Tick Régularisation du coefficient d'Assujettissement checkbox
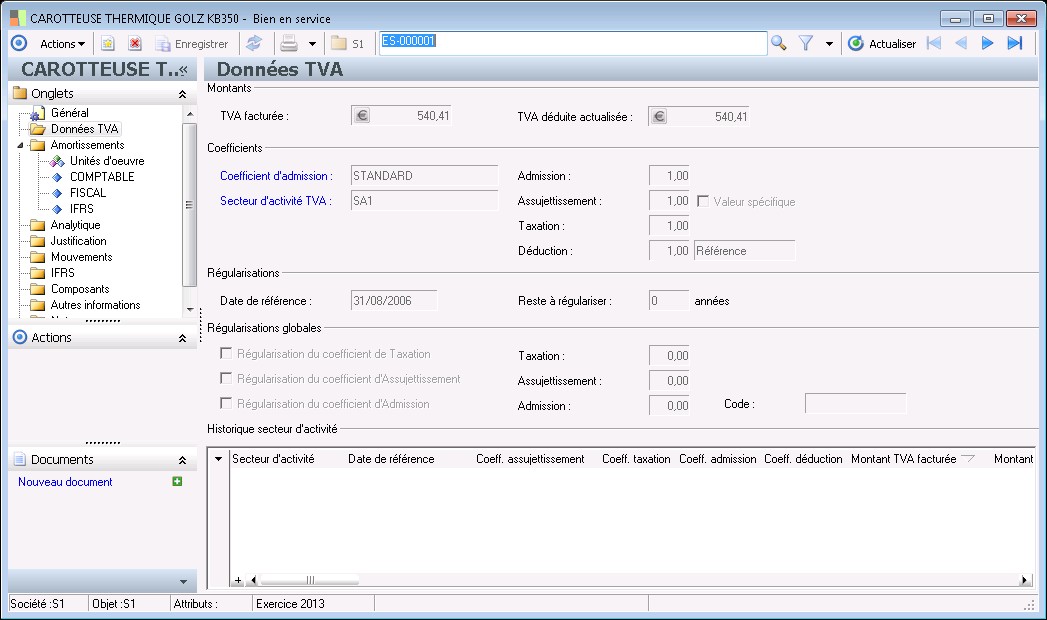Screen dimensions: 1047x620 pyautogui.click(x=227, y=379)
